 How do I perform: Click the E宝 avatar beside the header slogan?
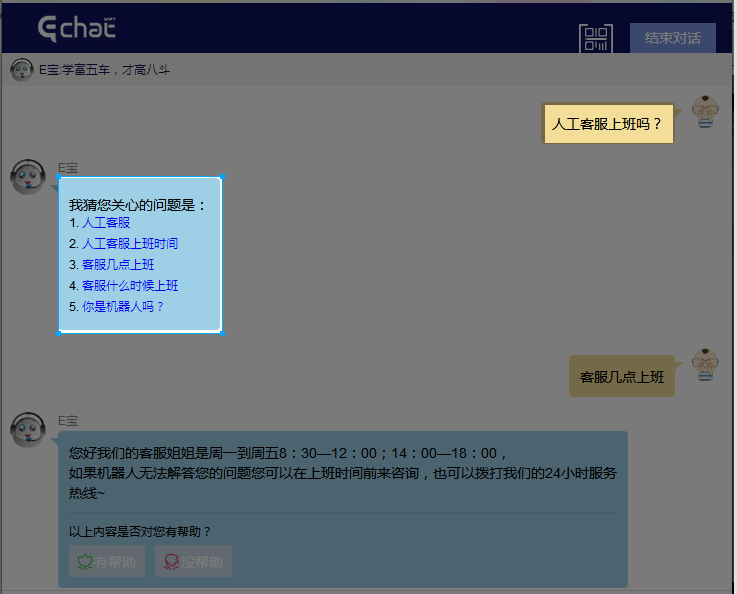21,70
